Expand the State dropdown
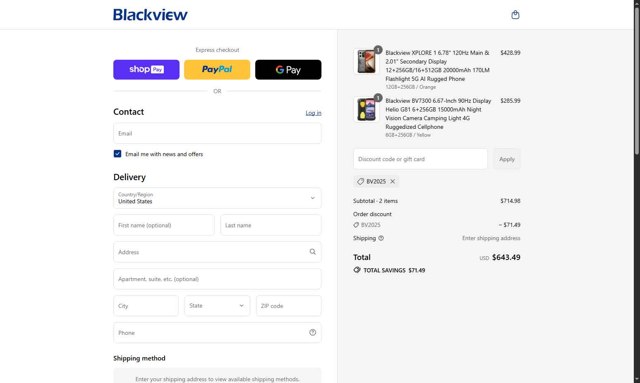 (x=217, y=306)
